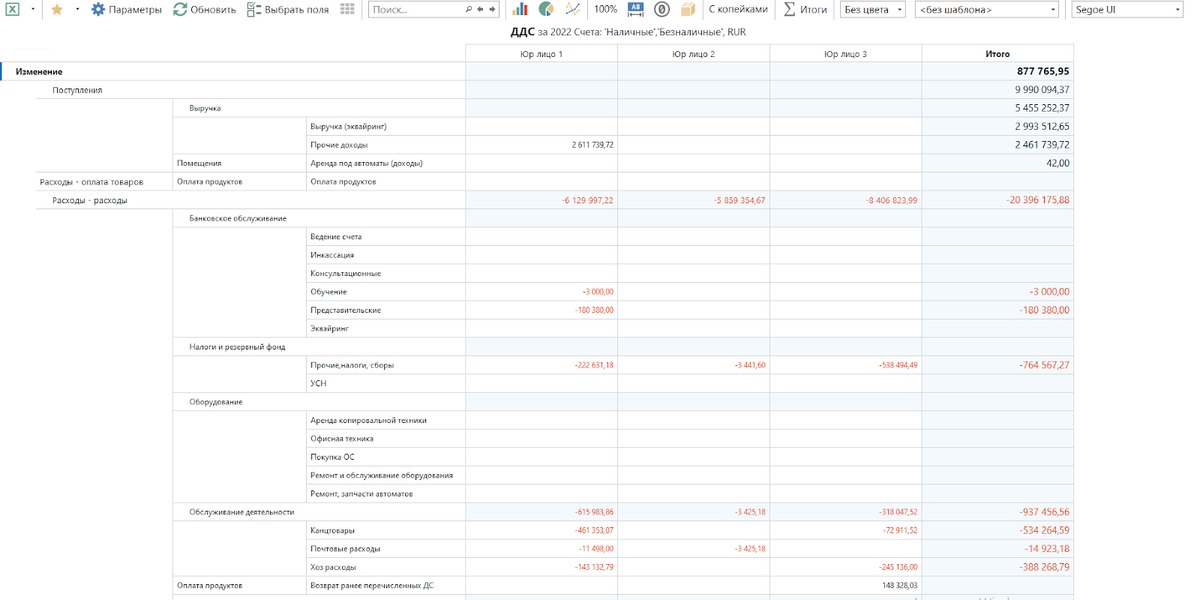Select the Обучение row label

(x=328, y=292)
